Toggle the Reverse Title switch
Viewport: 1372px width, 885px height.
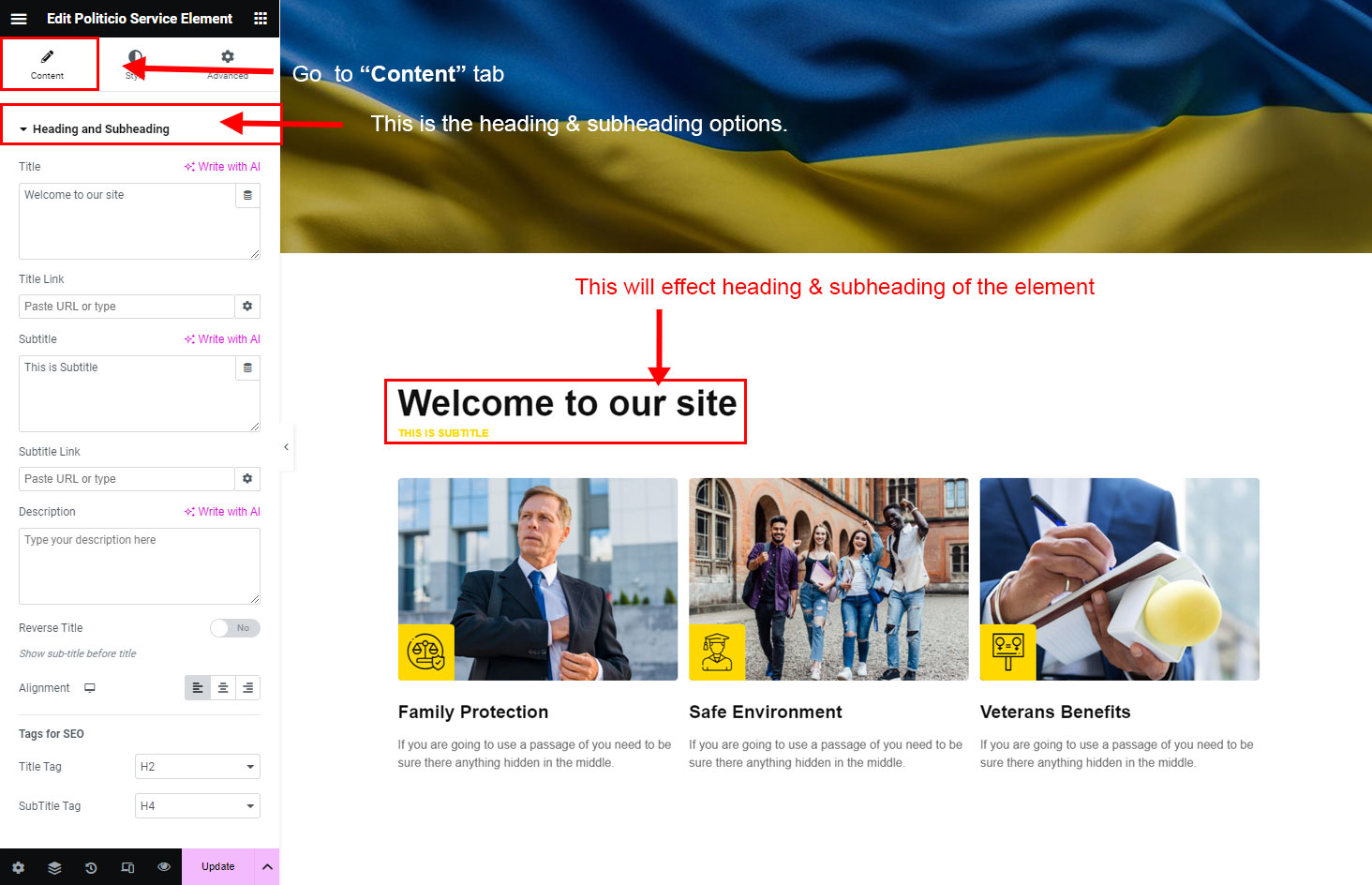point(235,628)
